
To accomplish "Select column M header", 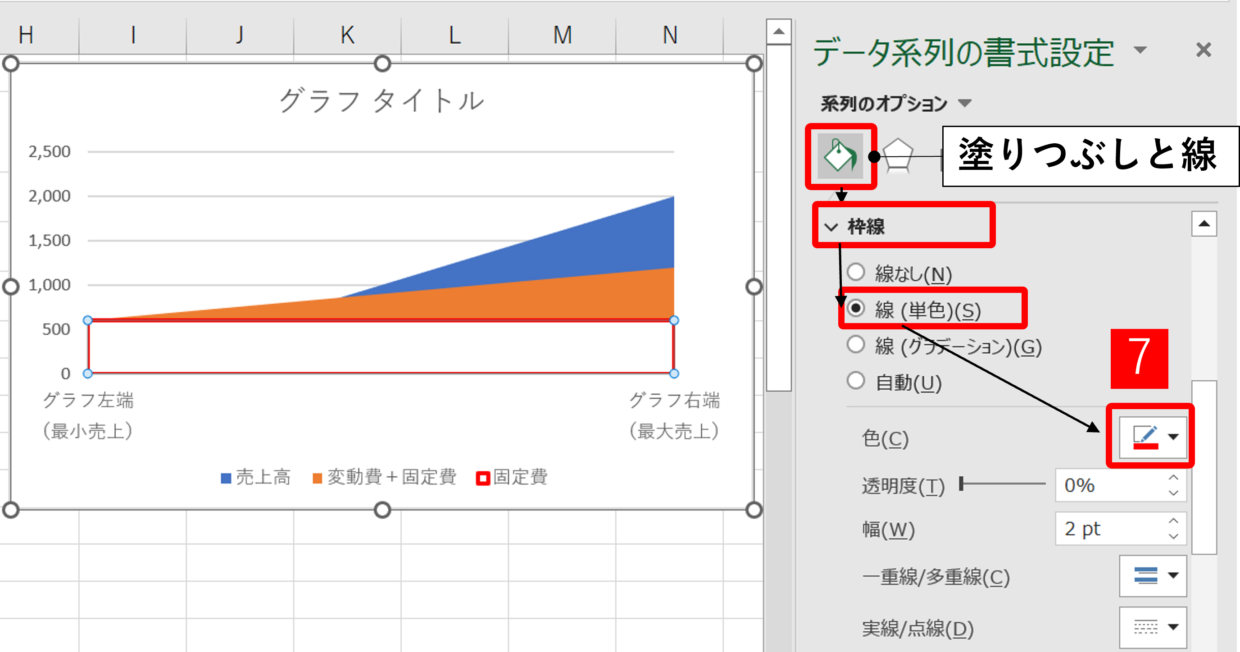I will click(x=562, y=35).
